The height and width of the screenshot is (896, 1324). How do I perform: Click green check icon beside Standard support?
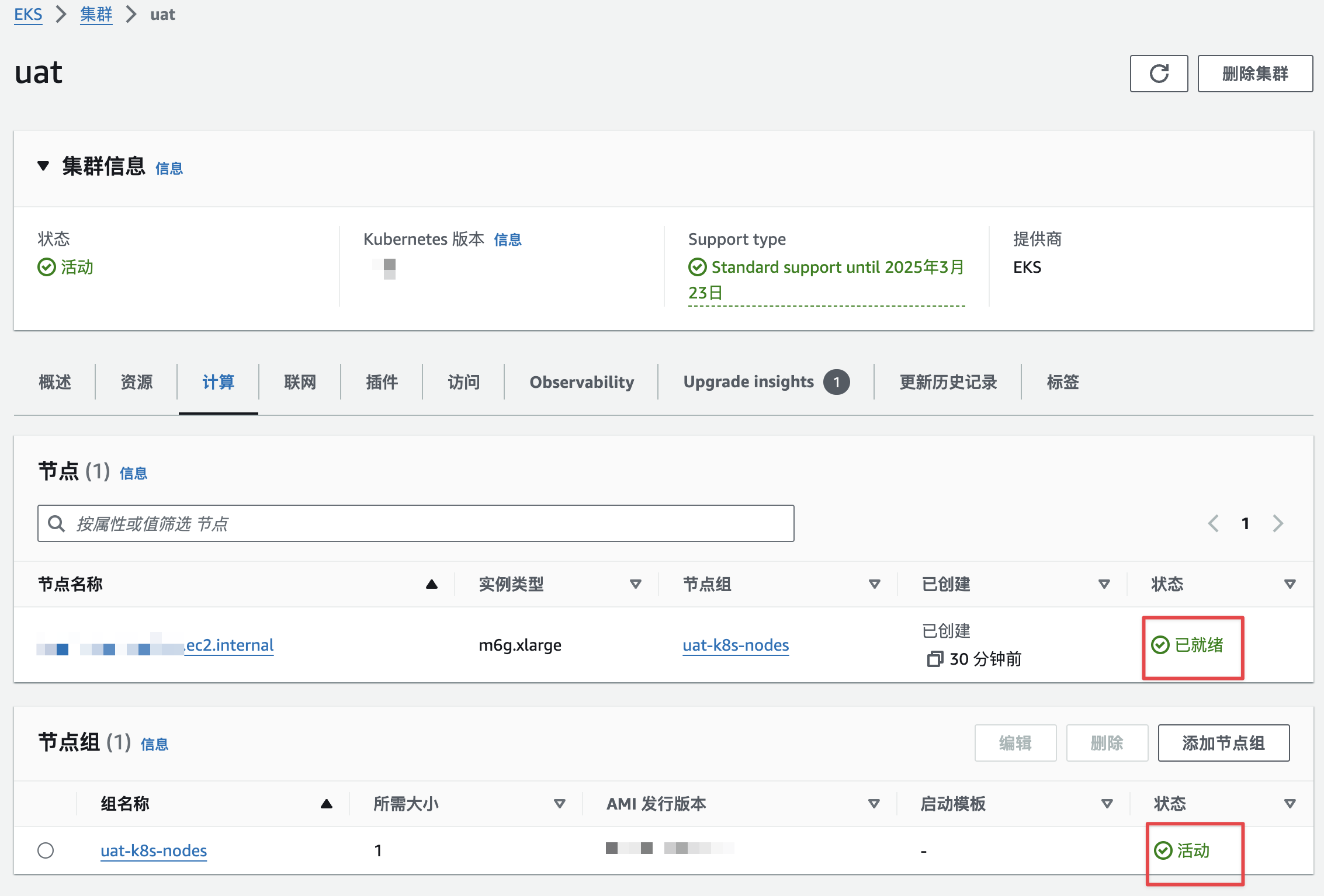698,268
